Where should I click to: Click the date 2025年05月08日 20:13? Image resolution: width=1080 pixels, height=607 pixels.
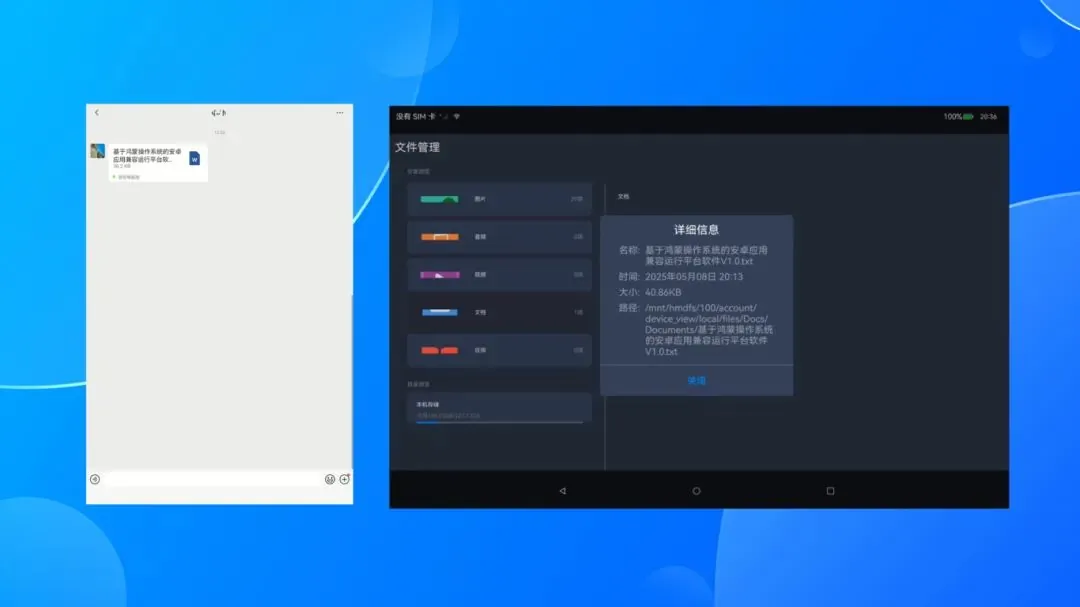click(694, 276)
